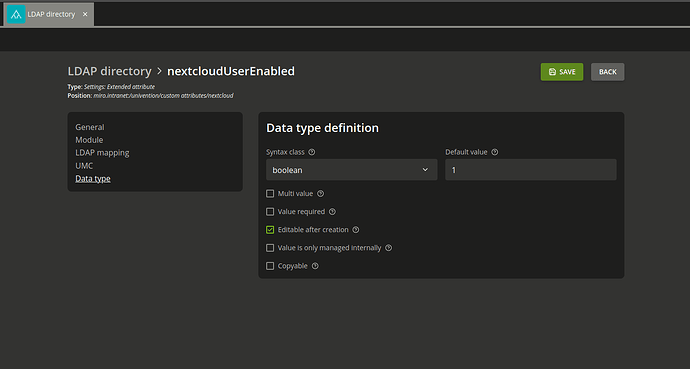Image resolution: width=690 pixels, height=369 pixels.
Task: Uncheck Editable after creation
Action: pos(270,230)
